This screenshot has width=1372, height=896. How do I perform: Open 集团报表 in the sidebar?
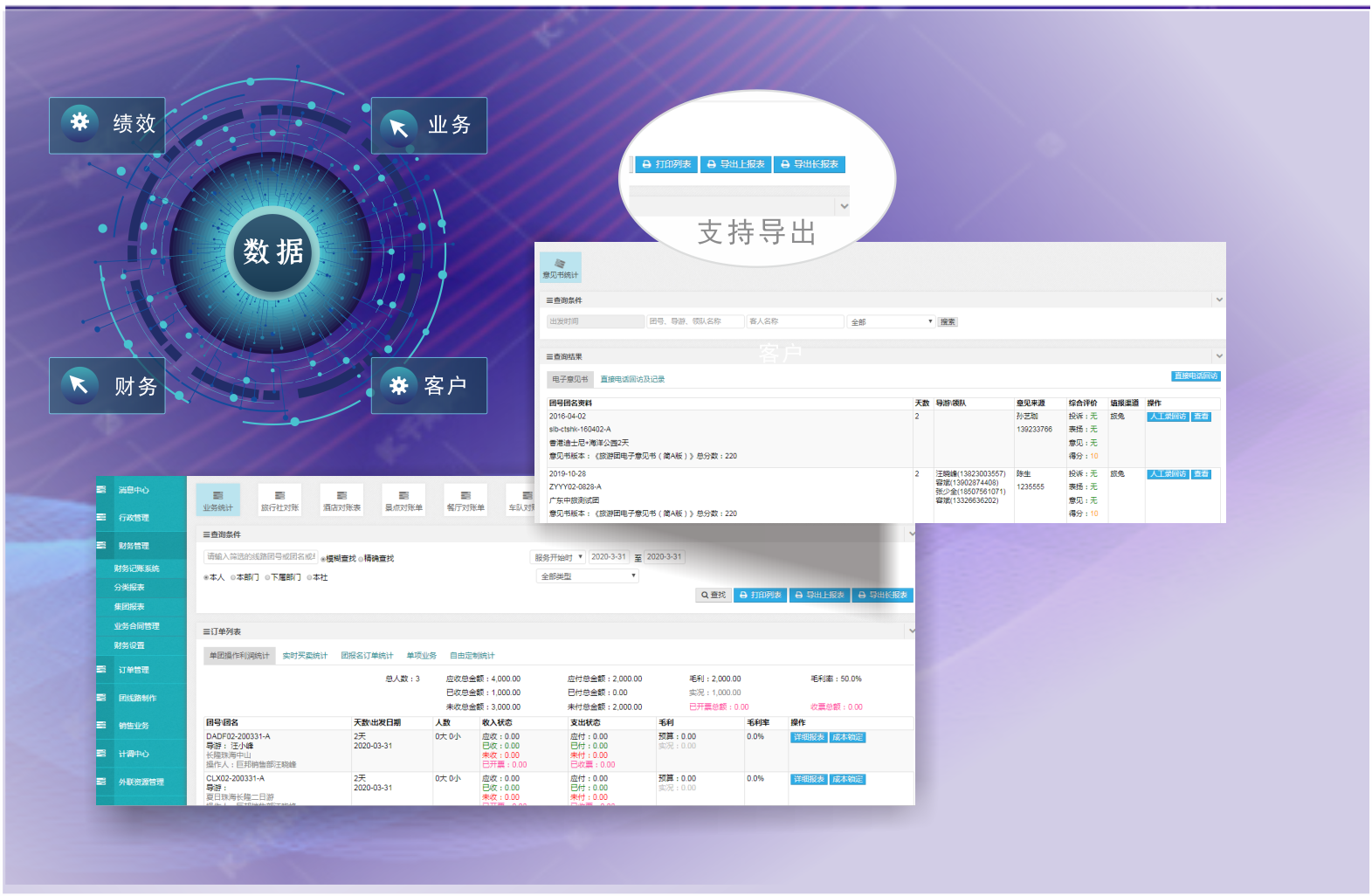(x=129, y=607)
